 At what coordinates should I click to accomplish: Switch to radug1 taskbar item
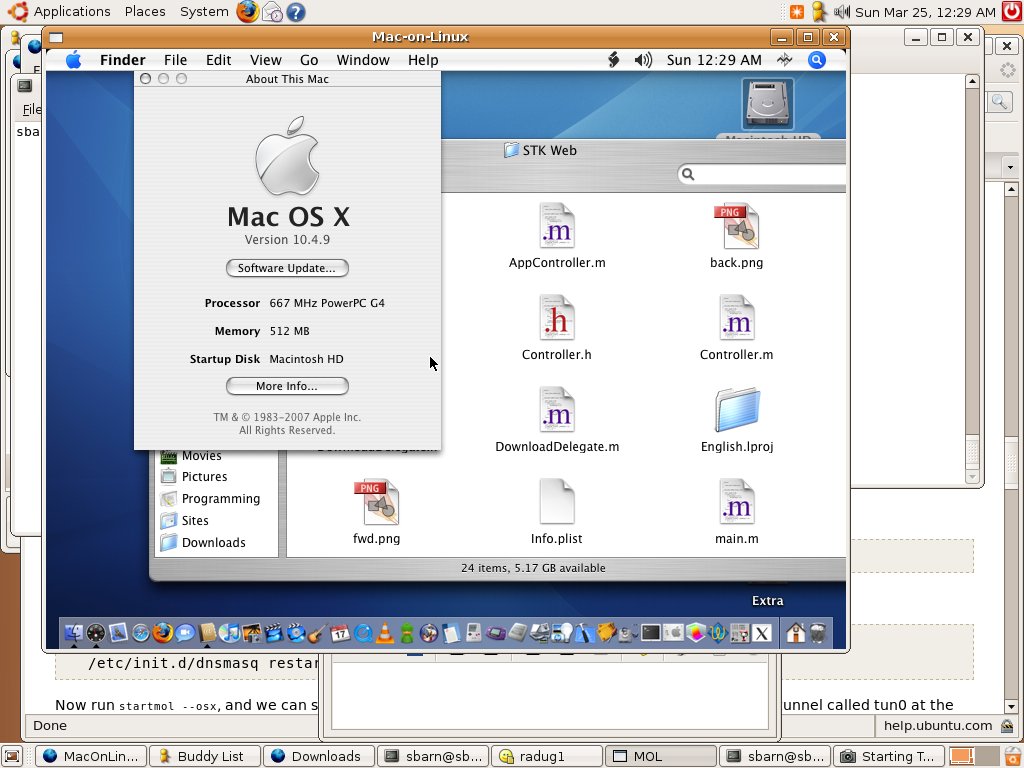tap(547, 756)
